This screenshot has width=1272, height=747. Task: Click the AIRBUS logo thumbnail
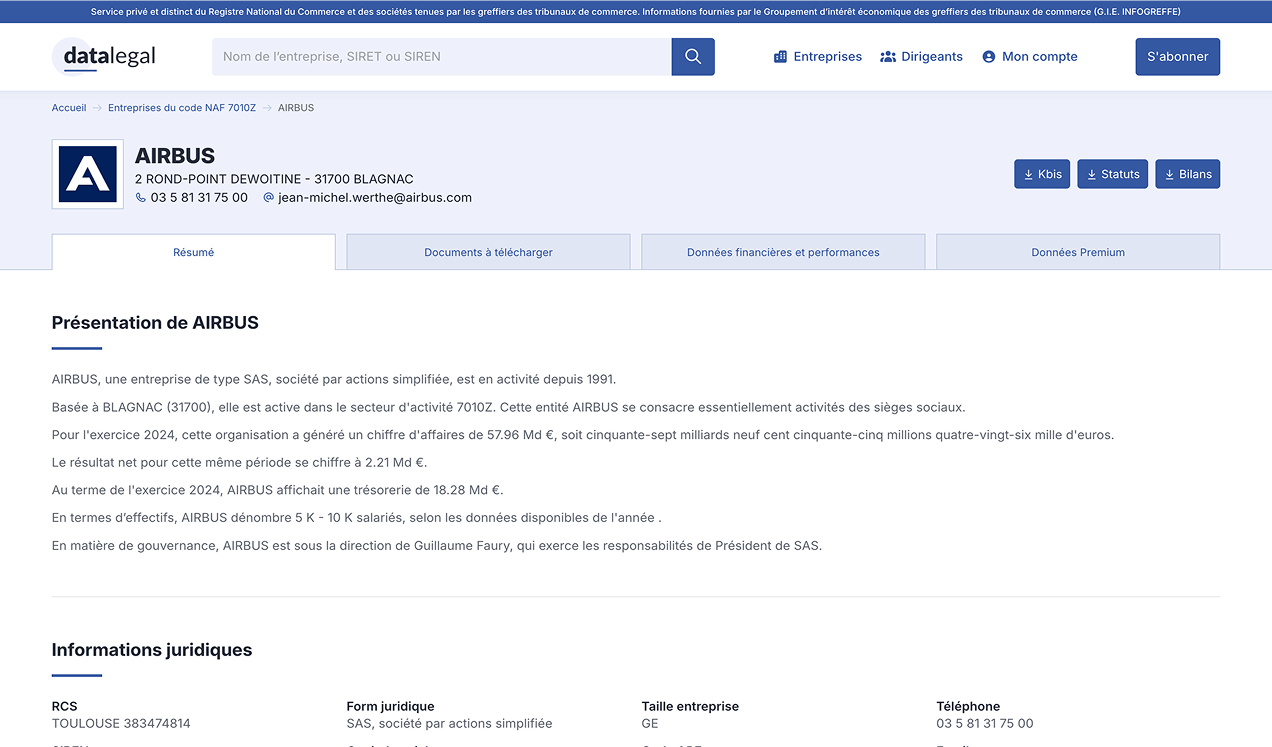click(87, 173)
